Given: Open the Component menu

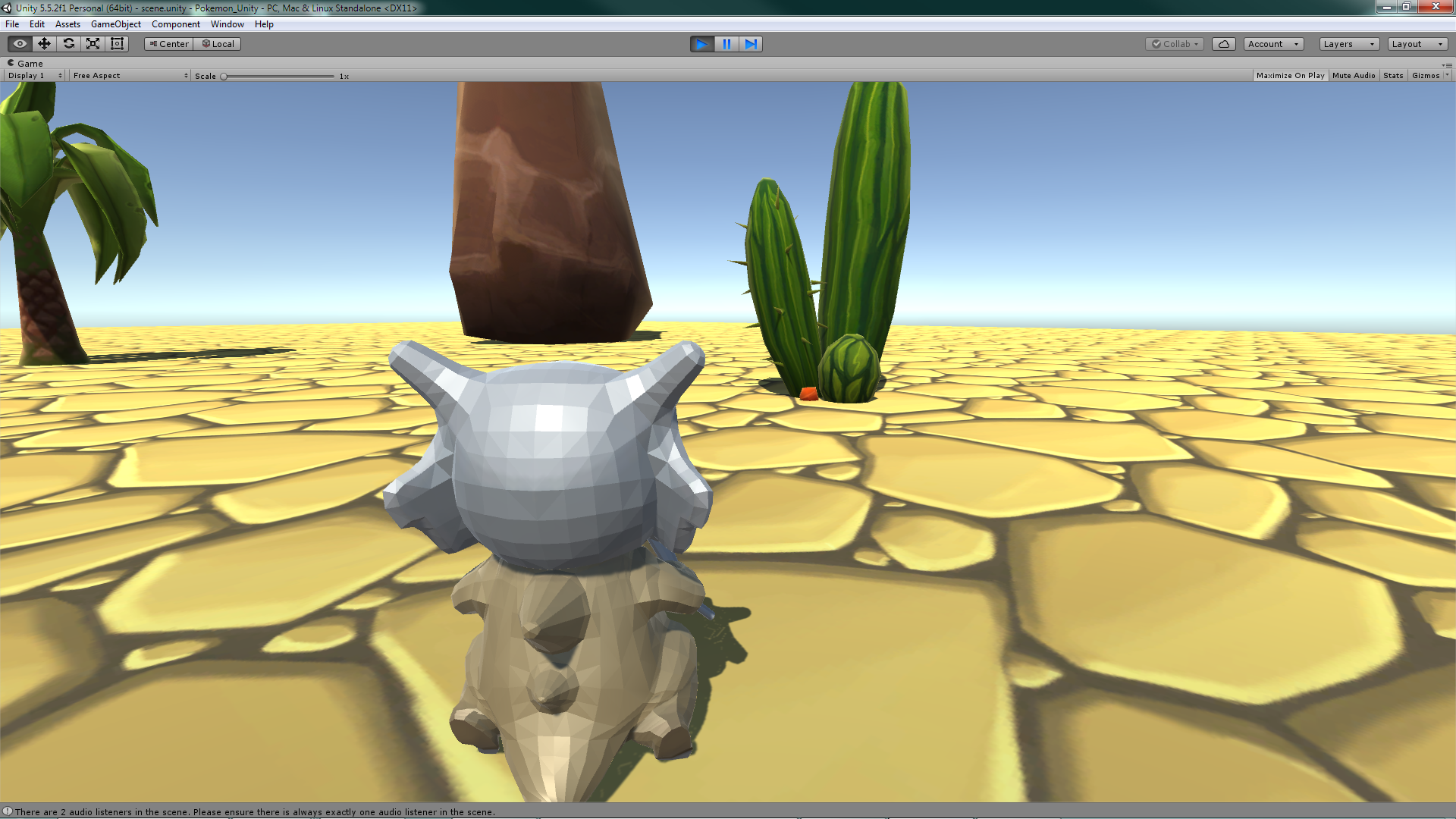Looking at the screenshot, I should 175,24.
